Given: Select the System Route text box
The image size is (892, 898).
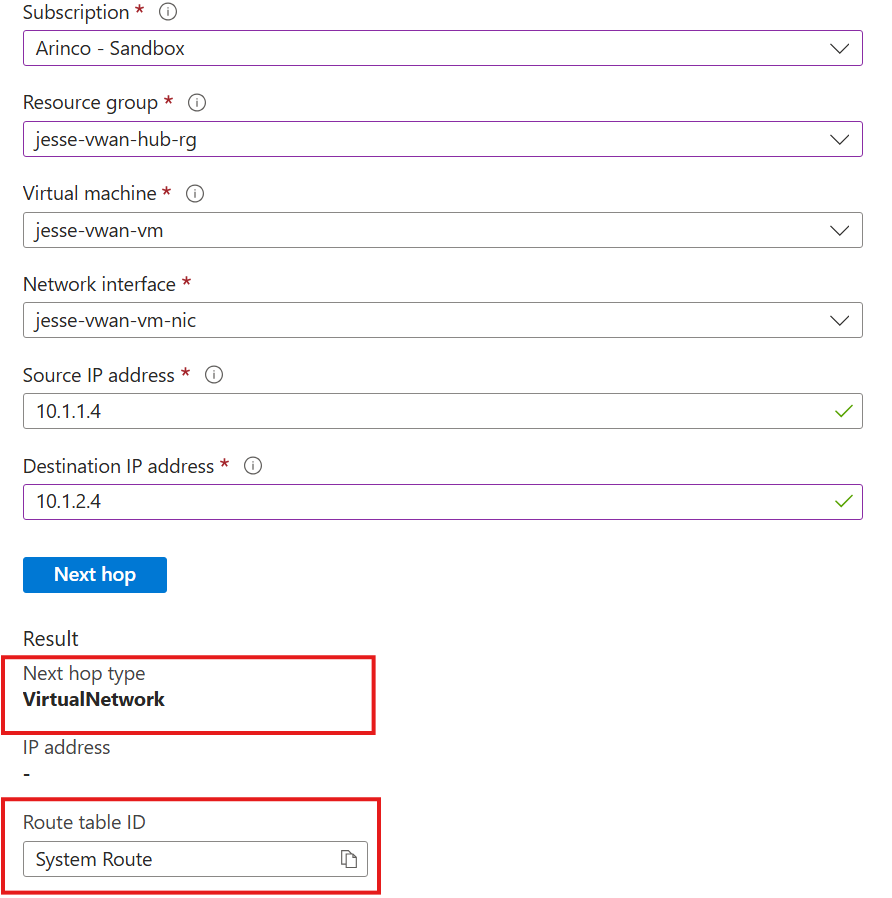Looking at the screenshot, I should click(180, 859).
